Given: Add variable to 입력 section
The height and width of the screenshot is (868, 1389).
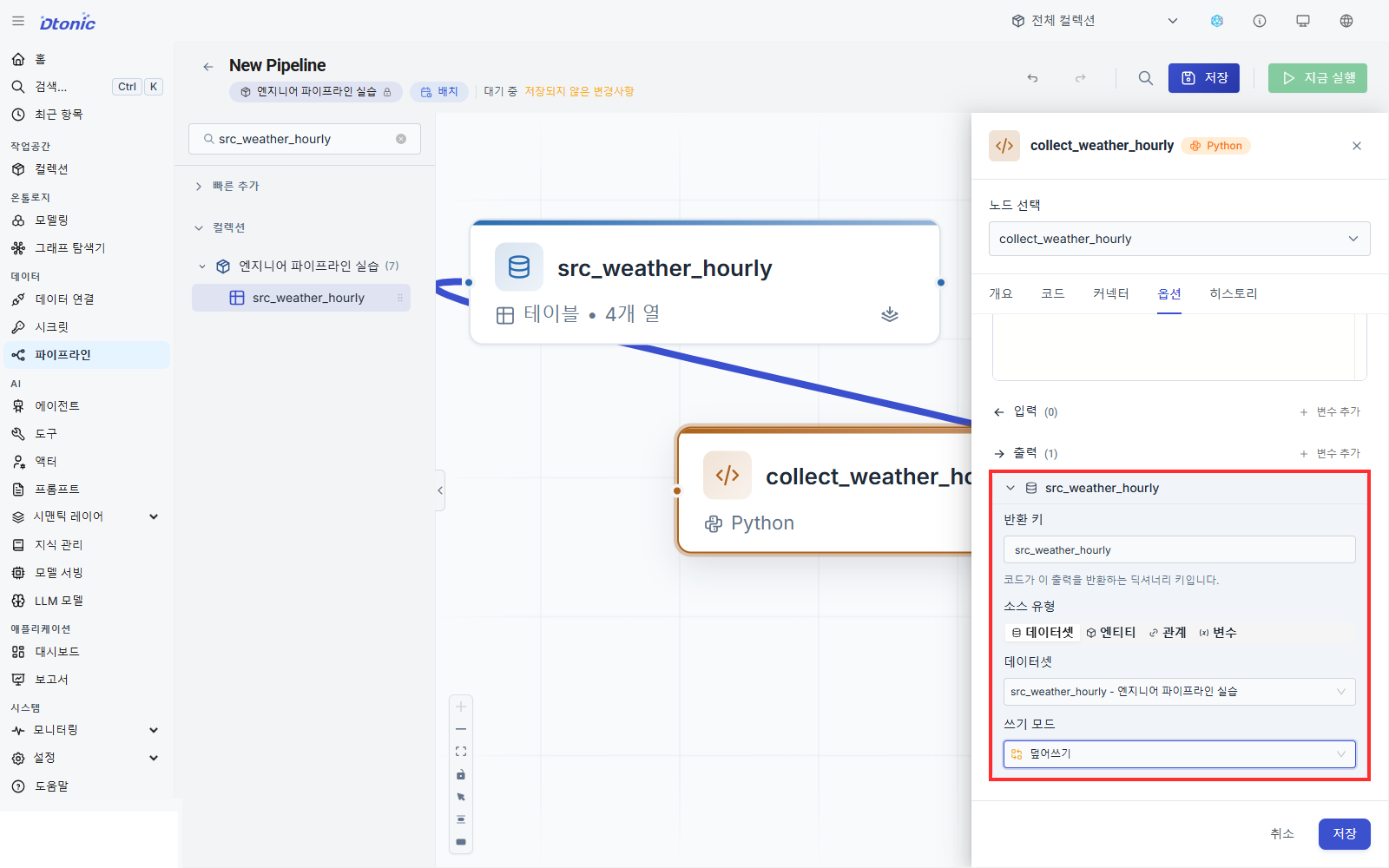Looking at the screenshot, I should (x=1330, y=412).
